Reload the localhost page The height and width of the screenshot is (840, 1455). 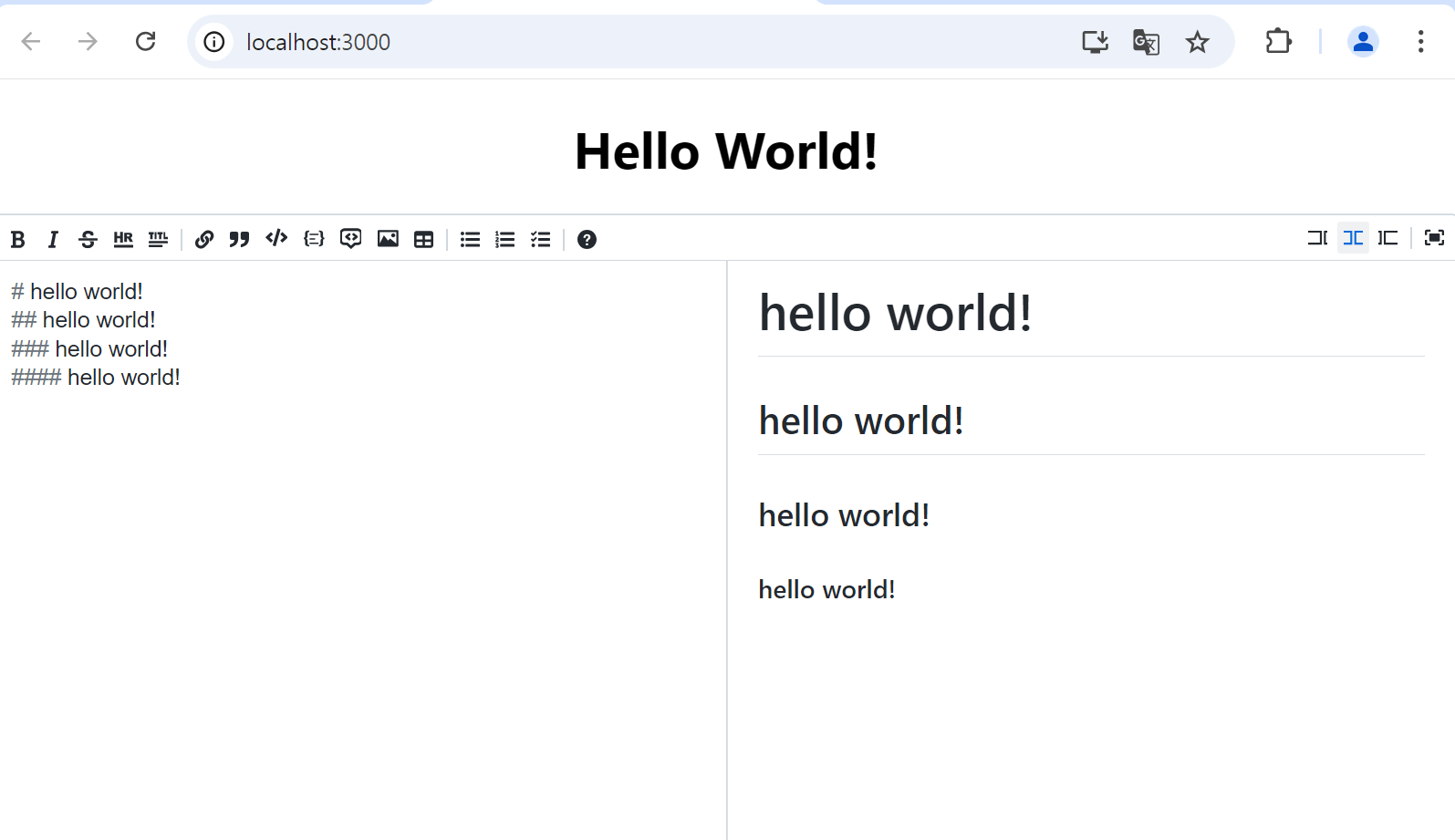145,41
